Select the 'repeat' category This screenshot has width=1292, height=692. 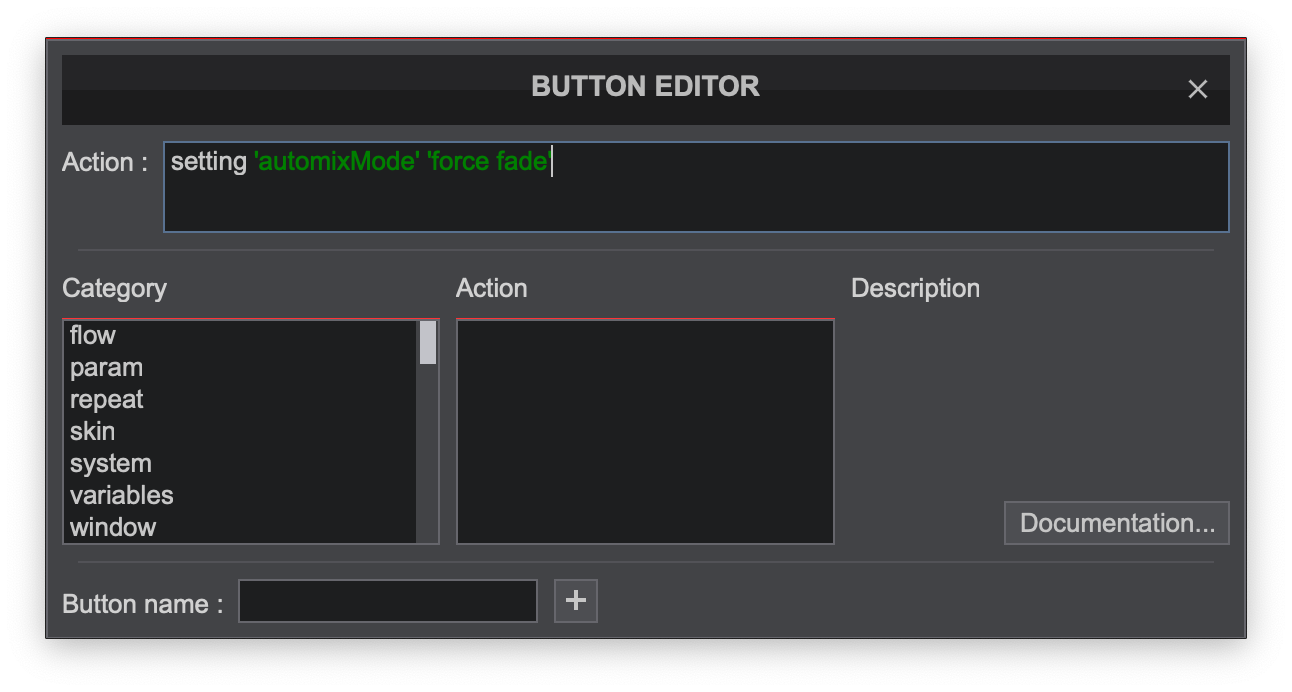point(240,399)
